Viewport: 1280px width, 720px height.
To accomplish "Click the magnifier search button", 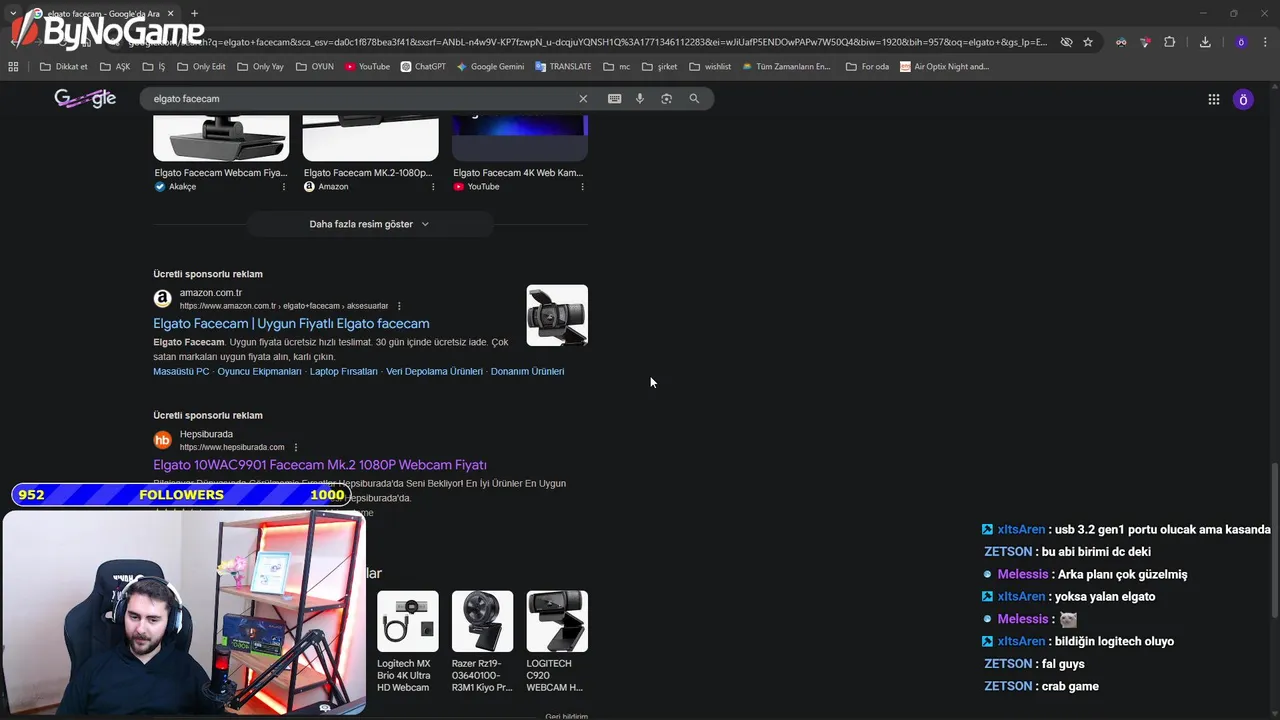I will 694,99.
